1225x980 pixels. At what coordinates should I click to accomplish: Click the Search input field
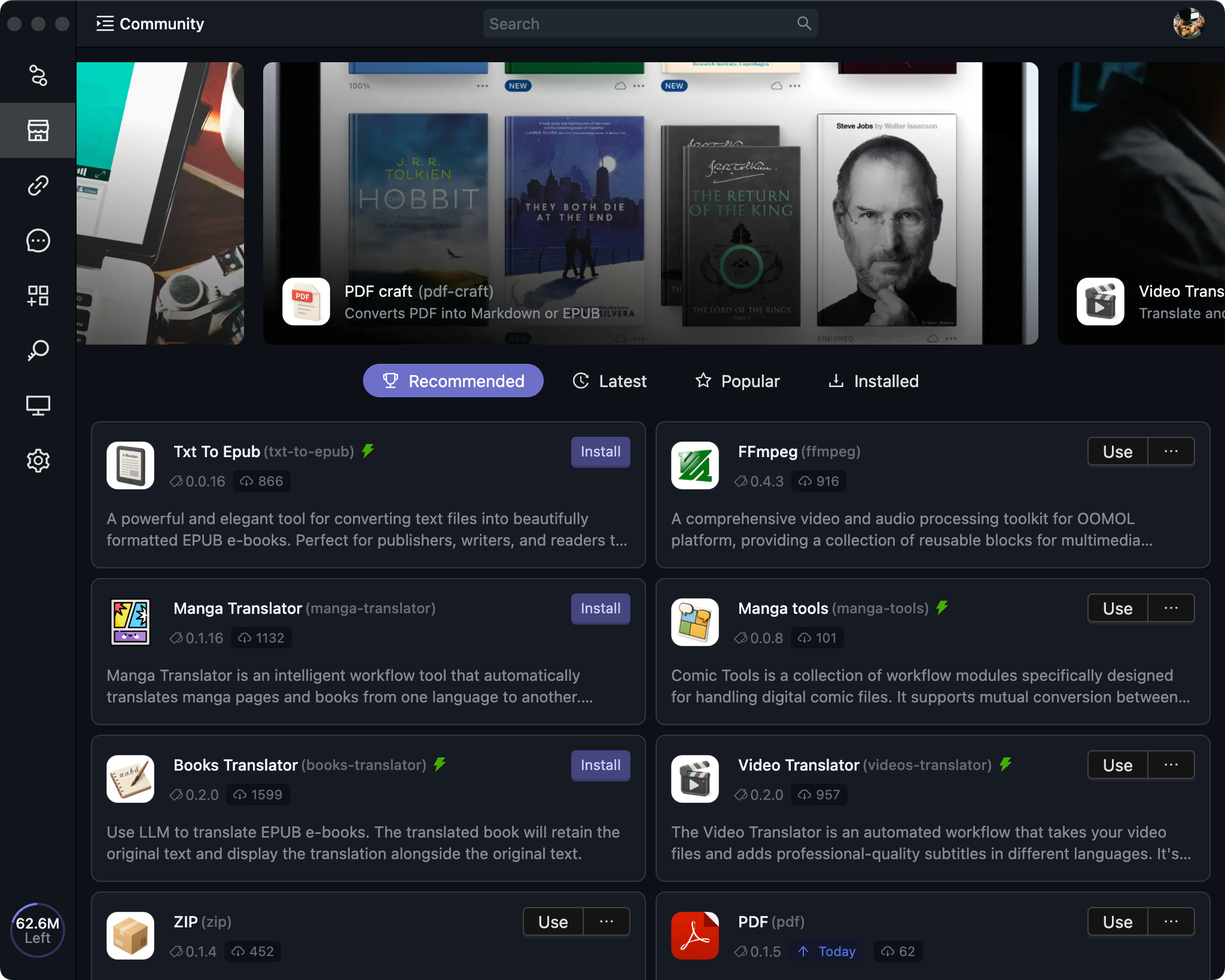coord(650,24)
